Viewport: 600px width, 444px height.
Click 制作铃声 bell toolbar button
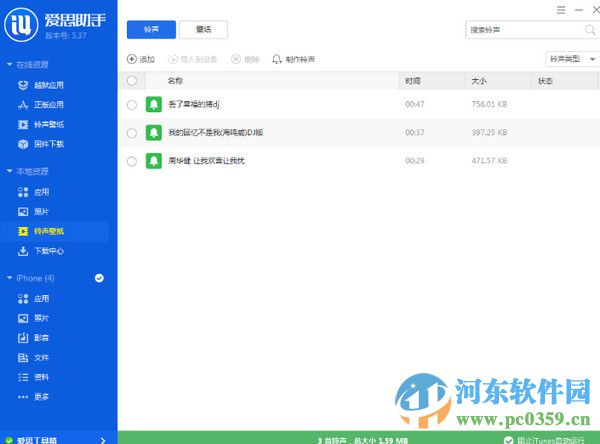pos(293,59)
